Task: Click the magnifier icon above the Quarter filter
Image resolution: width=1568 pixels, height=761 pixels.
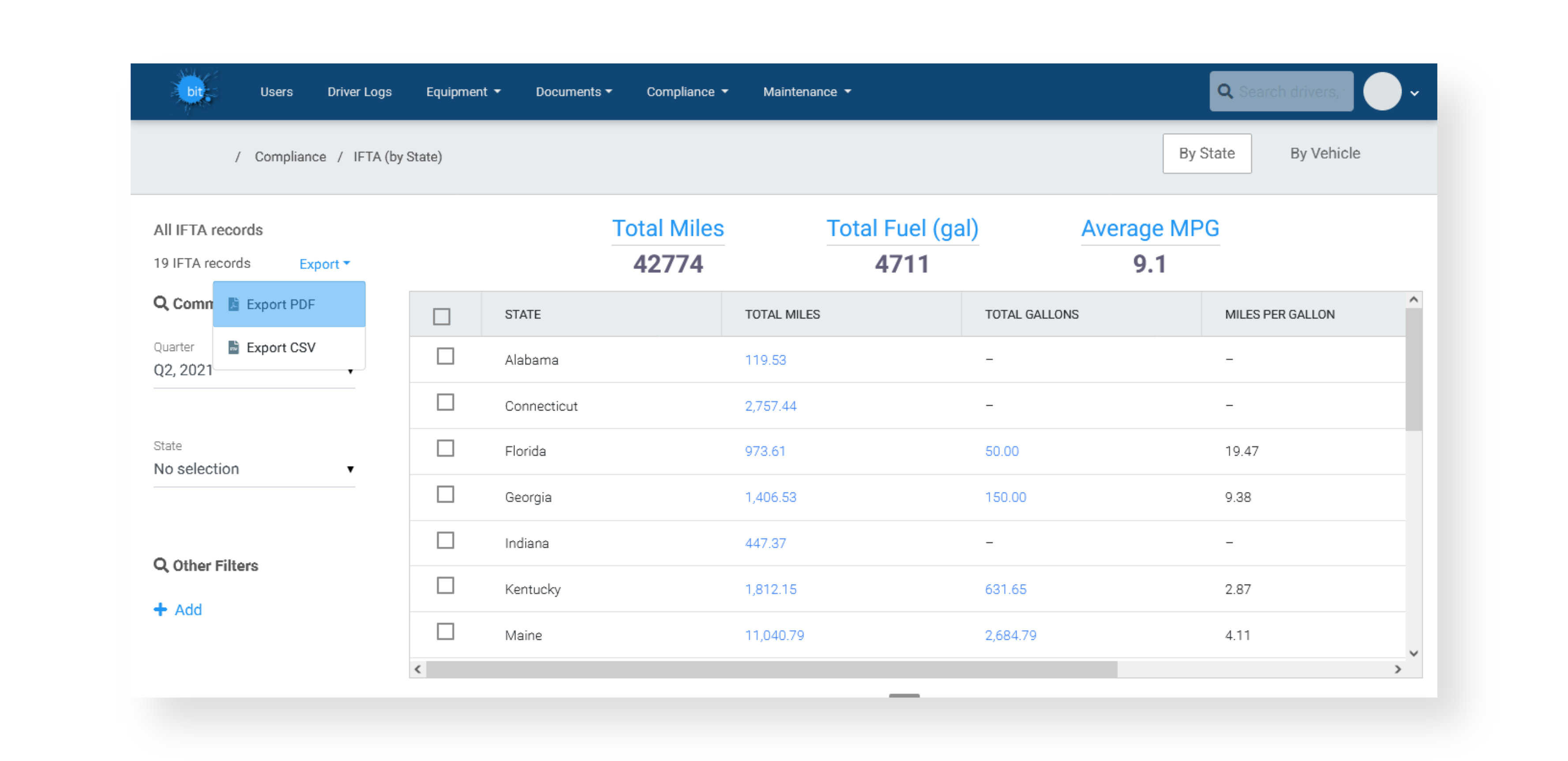Action: coord(161,302)
